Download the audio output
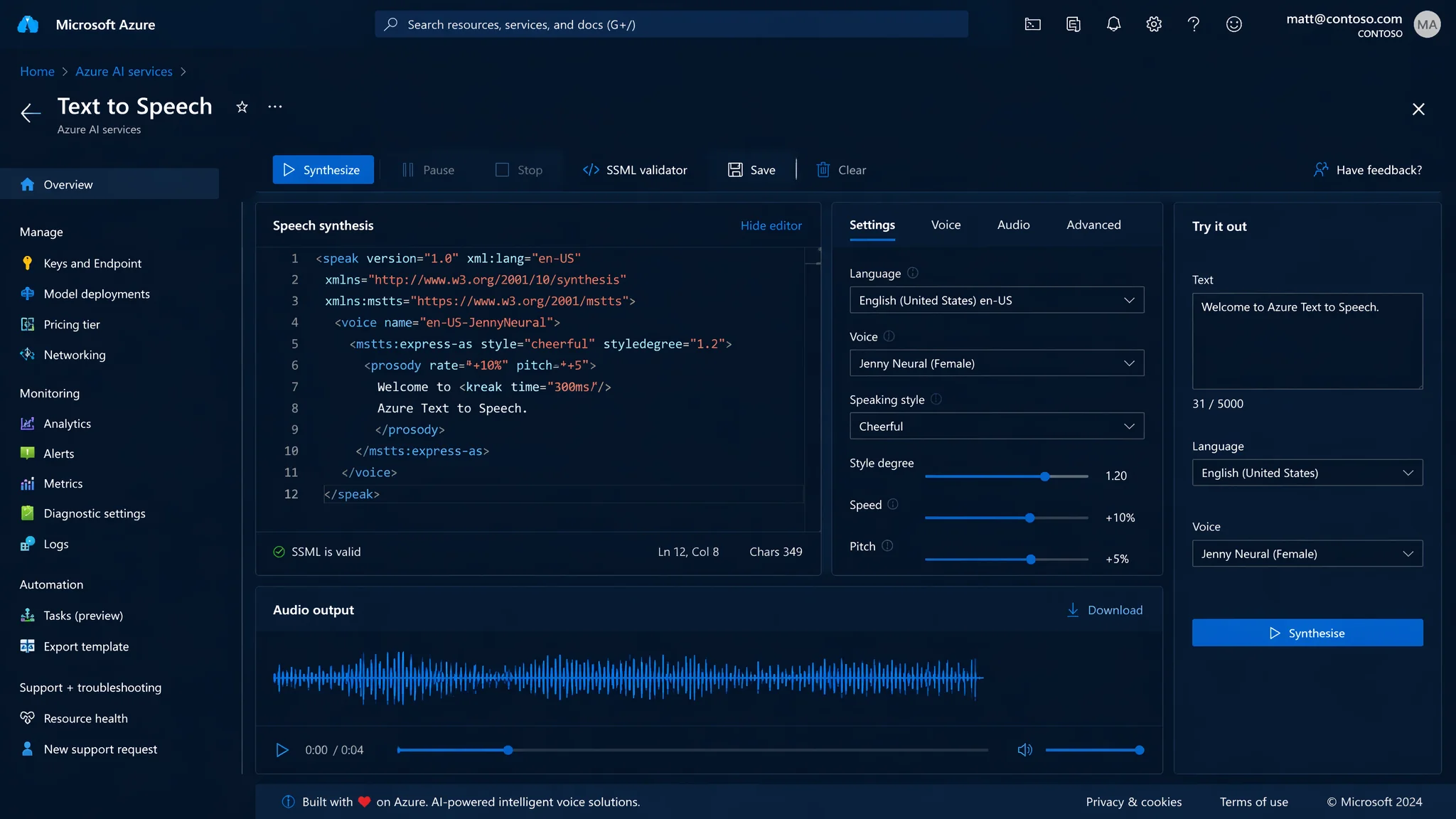This screenshot has width=1456, height=819. [1105, 610]
